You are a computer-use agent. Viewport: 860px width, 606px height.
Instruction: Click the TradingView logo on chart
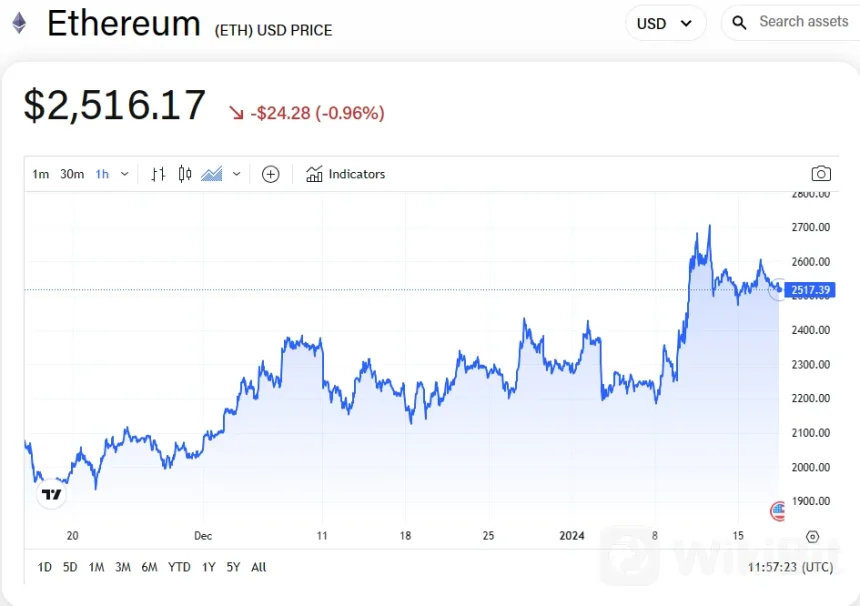pos(51,494)
